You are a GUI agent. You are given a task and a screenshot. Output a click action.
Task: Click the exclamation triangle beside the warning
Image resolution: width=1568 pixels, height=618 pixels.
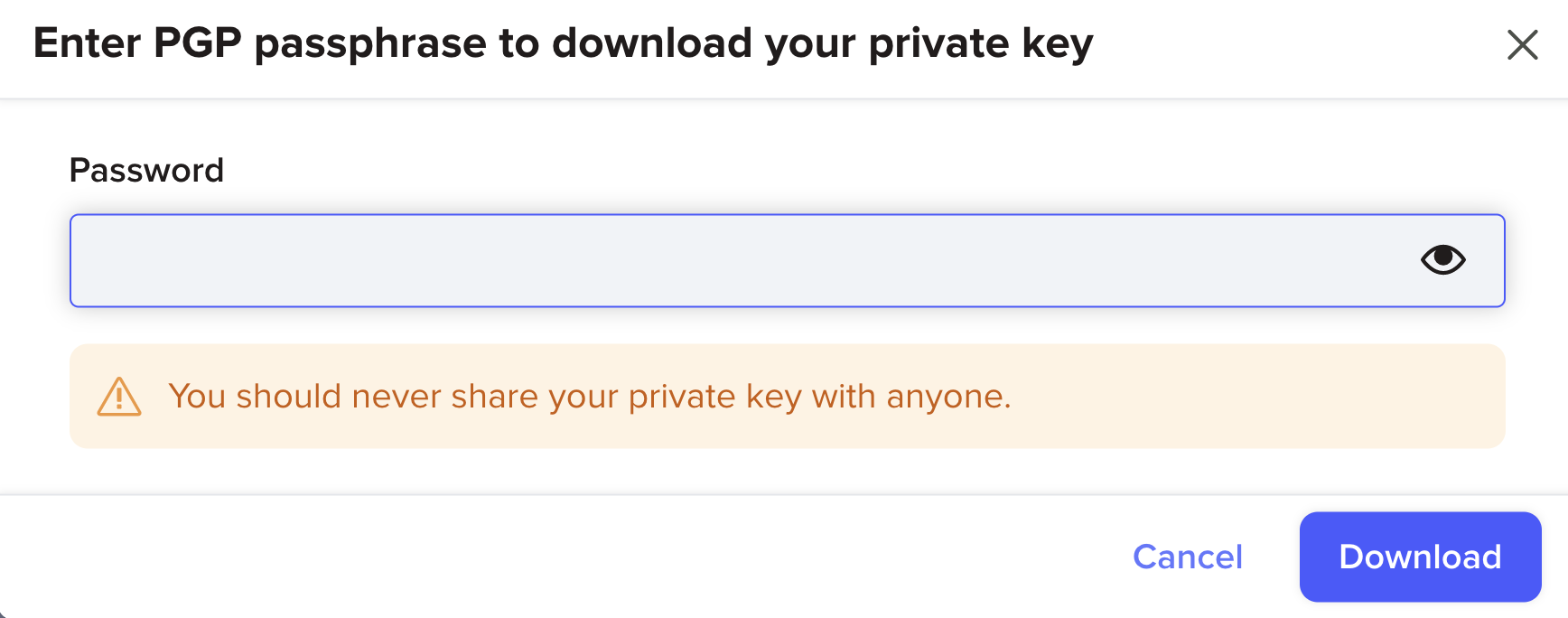tap(119, 397)
